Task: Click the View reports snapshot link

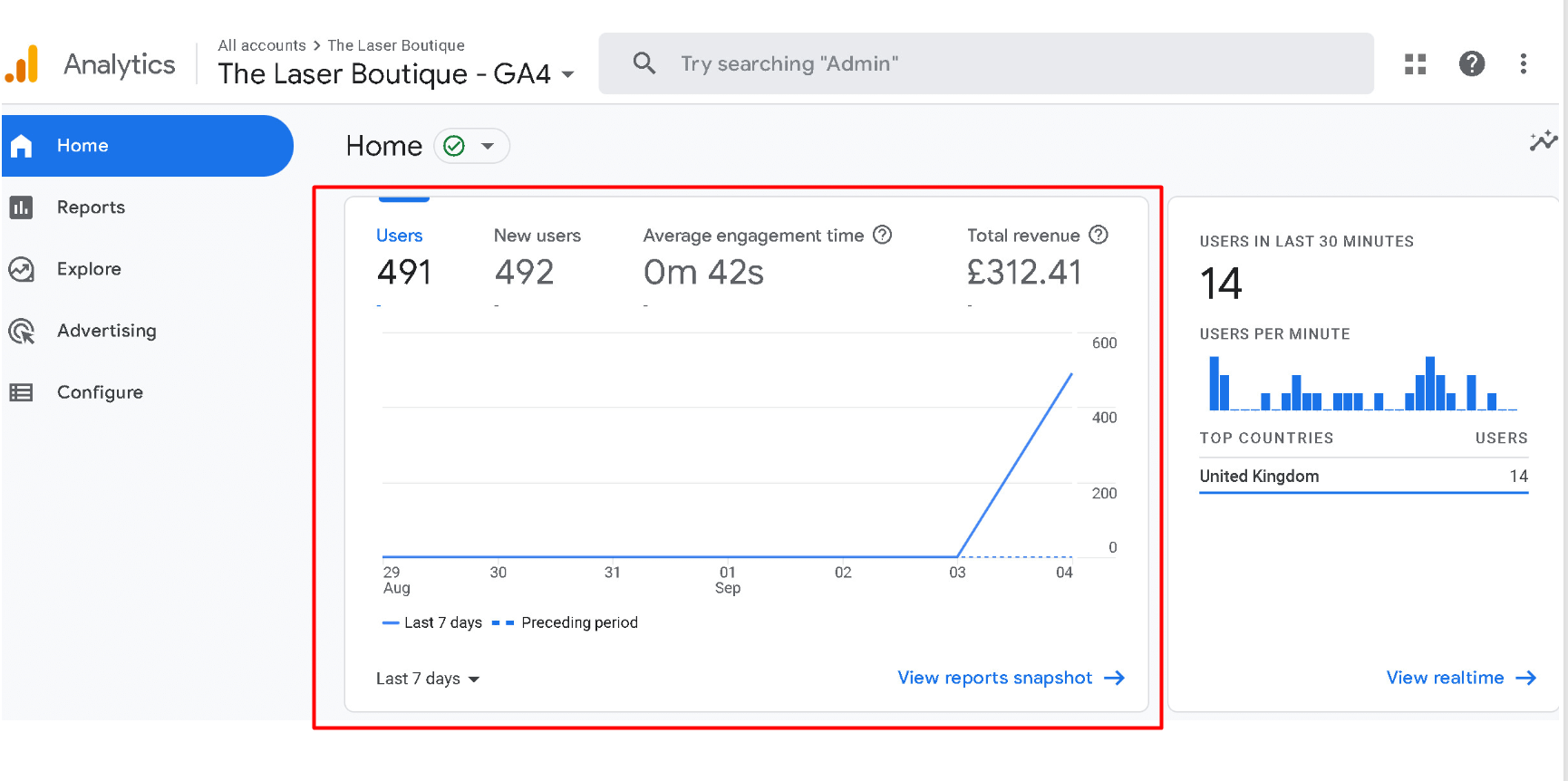Action: (1010, 678)
